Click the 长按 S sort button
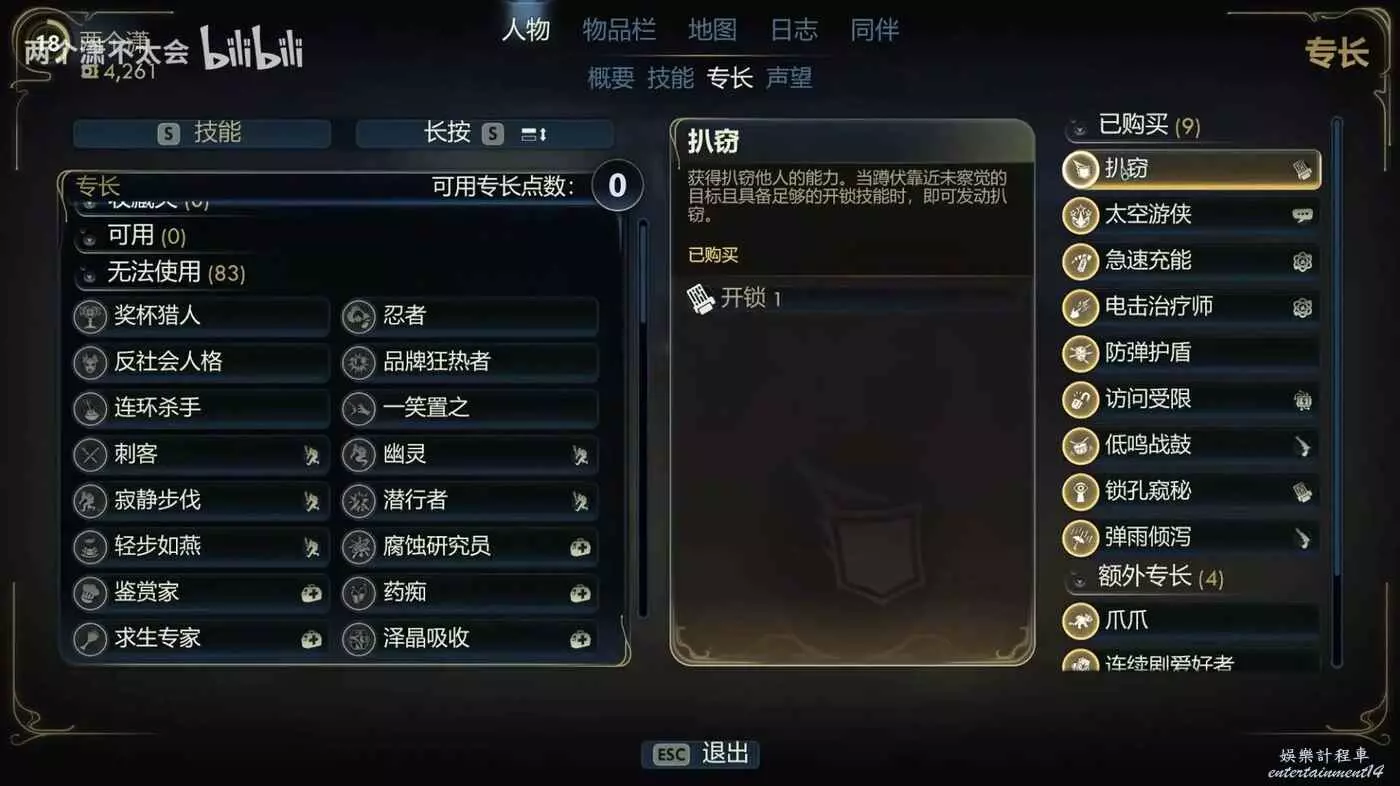Screen dimensions: 1400x786 pyautogui.click(x=485, y=133)
